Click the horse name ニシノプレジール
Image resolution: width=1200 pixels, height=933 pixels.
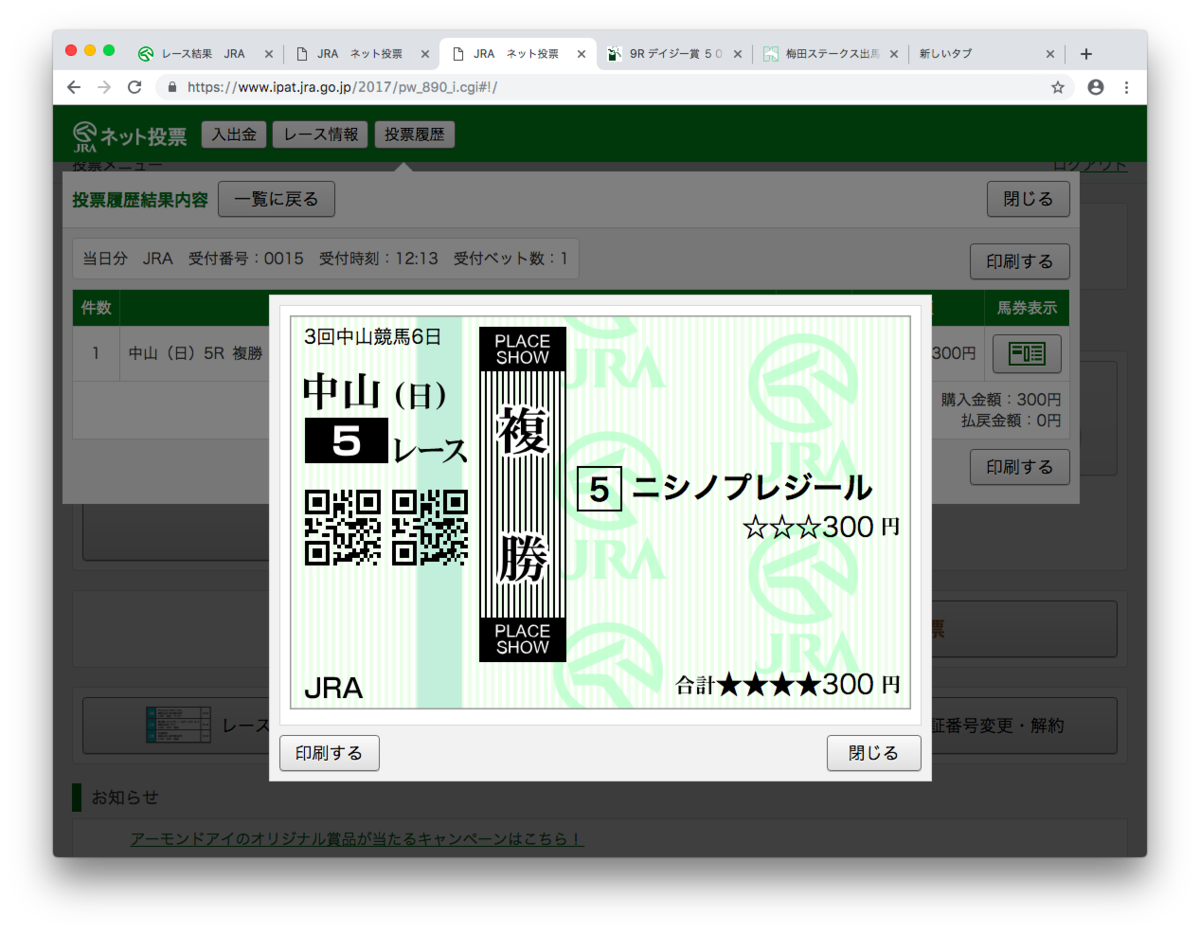753,488
